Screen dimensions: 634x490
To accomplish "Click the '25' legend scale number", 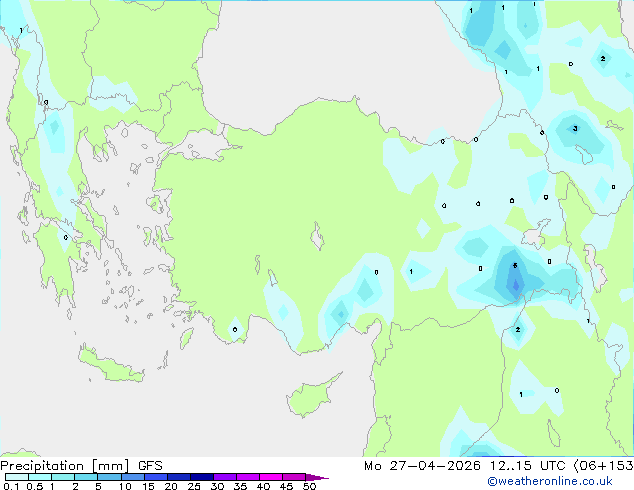I will tap(194, 486).
